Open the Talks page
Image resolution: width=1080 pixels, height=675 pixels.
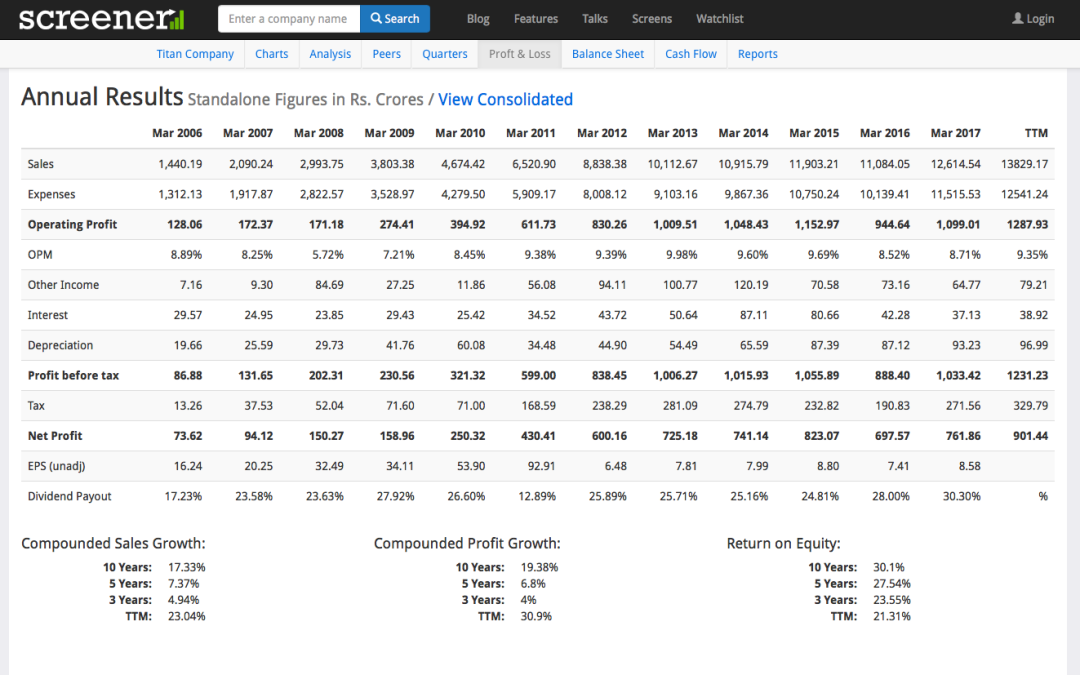point(594,19)
